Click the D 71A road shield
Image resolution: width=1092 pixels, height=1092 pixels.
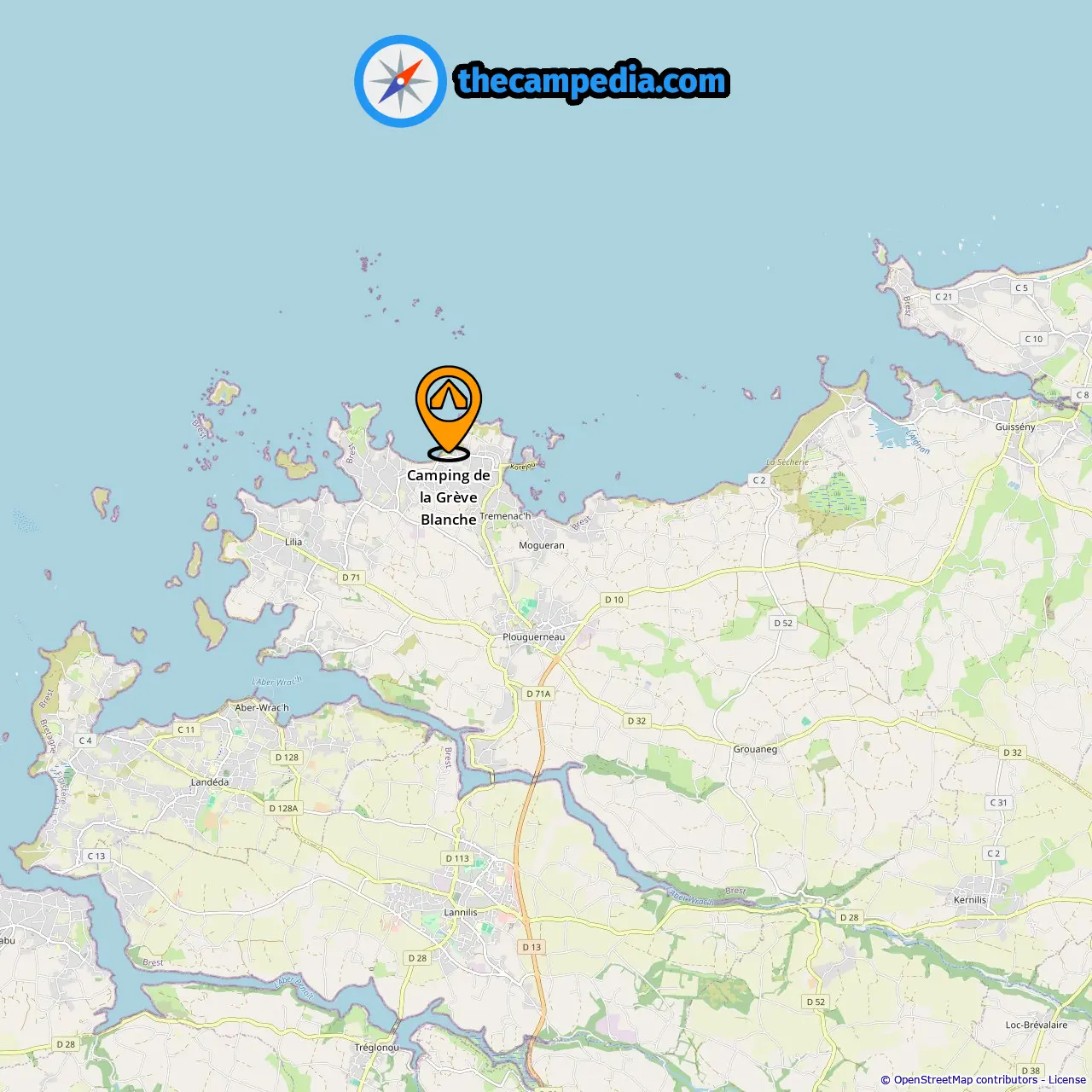(539, 694)
